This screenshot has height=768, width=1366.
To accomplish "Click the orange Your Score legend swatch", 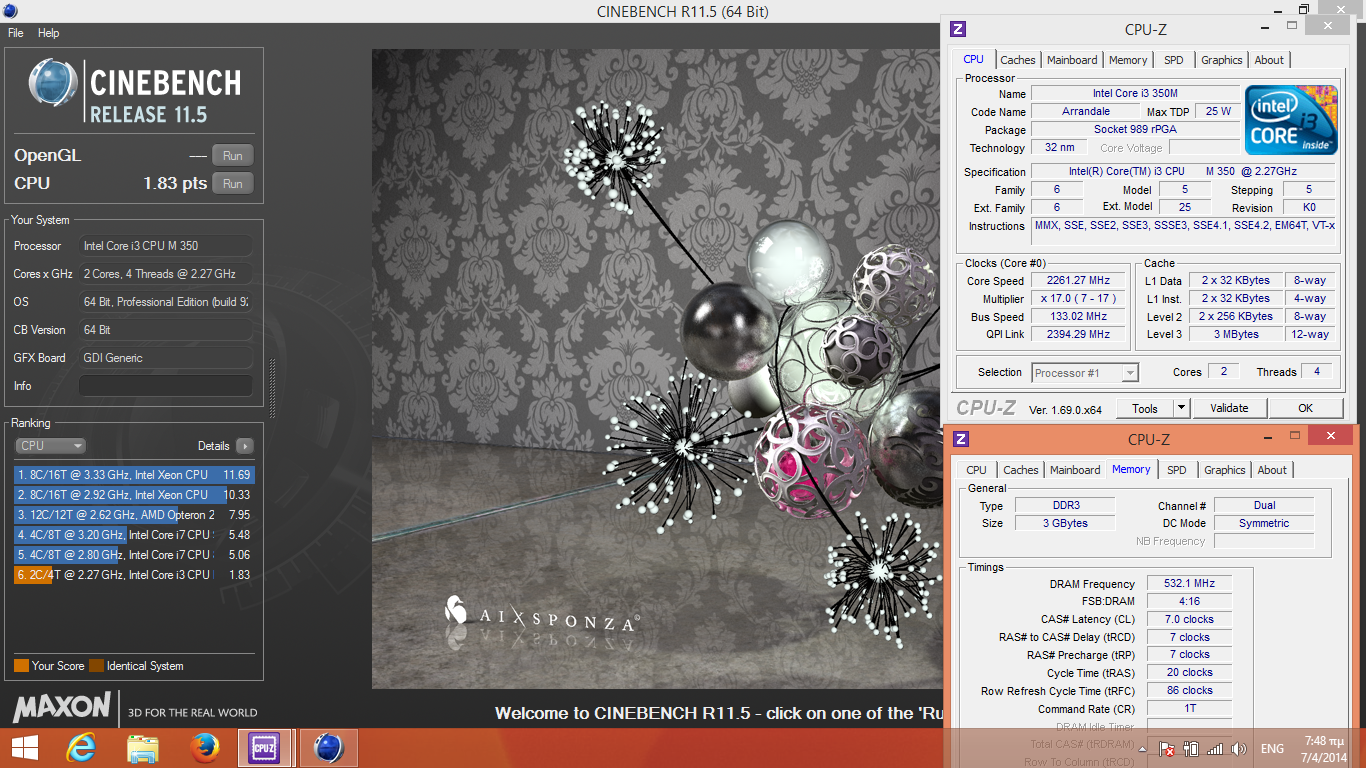I will [21, 666].
